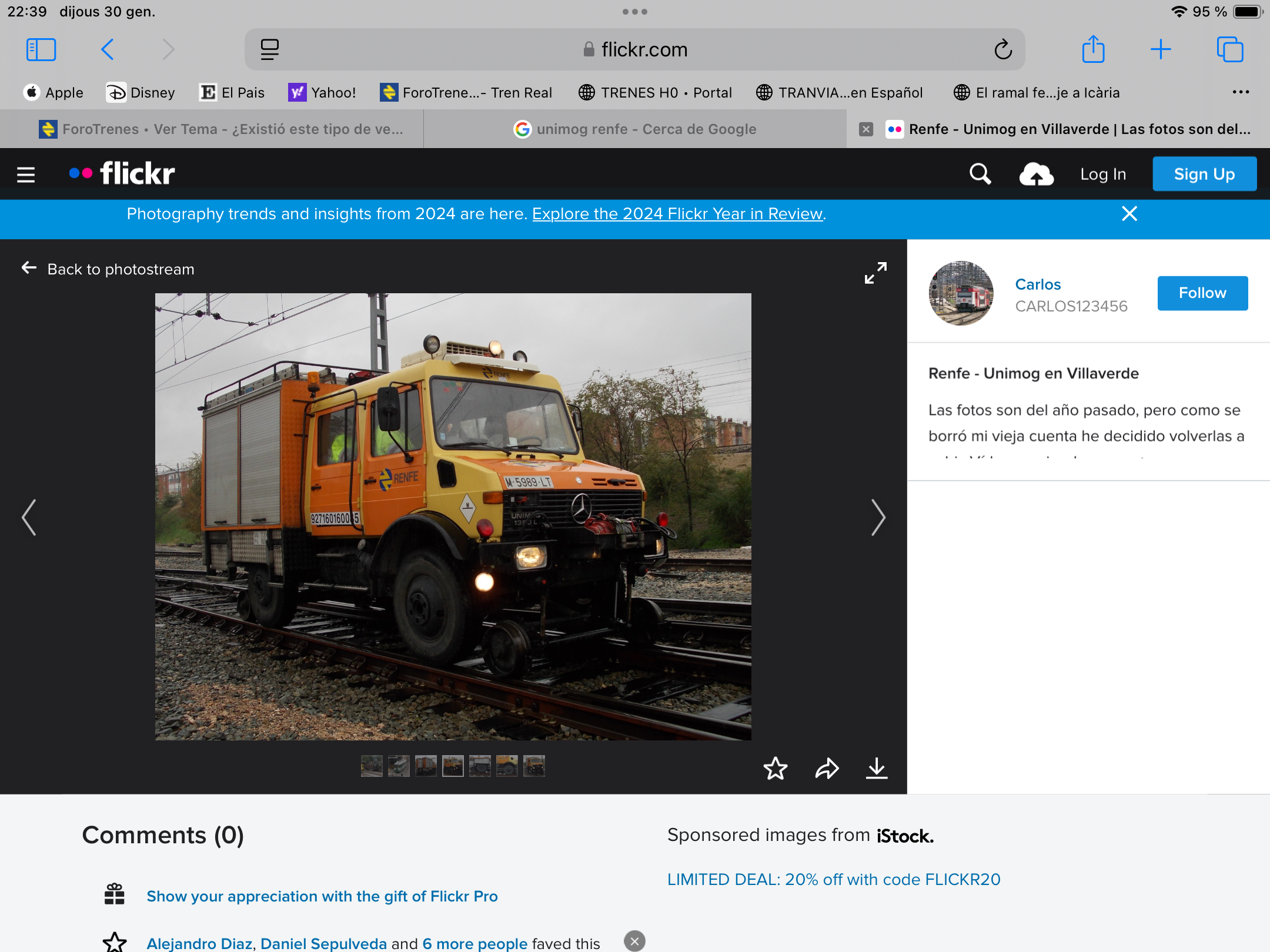Go back to photostream

(x=108, y=269)
